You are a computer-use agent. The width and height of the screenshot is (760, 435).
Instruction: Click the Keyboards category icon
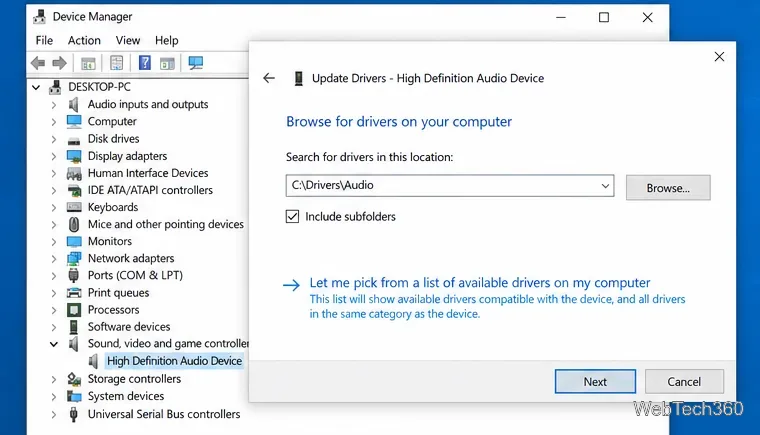(74, 208)
